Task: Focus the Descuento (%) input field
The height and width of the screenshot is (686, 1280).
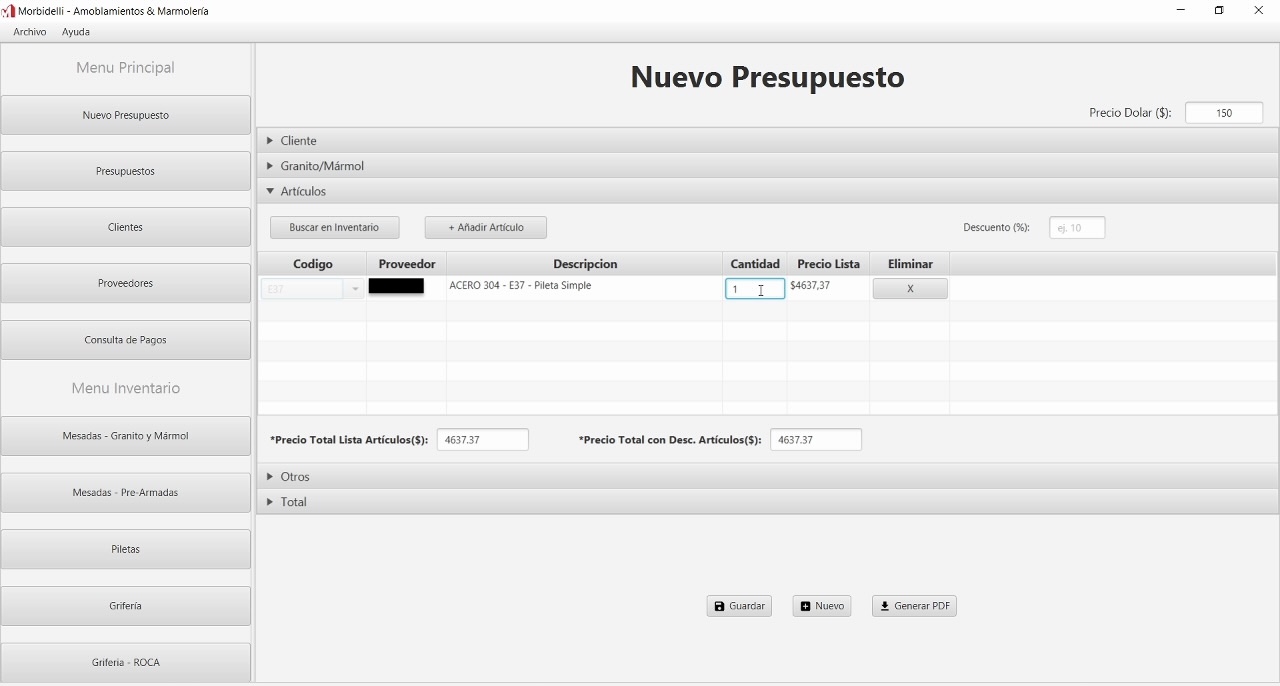Action: (1077, 228)
